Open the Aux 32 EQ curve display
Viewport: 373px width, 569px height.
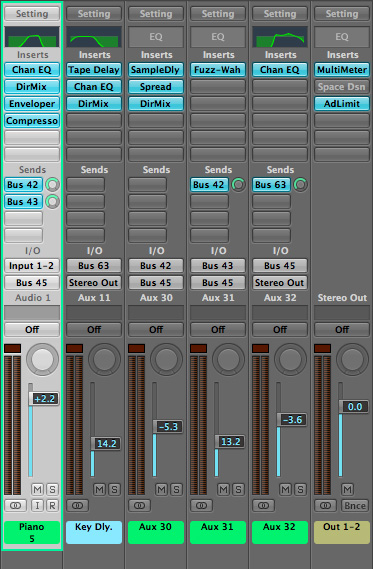pyautogui.click(x=280, y=36)
